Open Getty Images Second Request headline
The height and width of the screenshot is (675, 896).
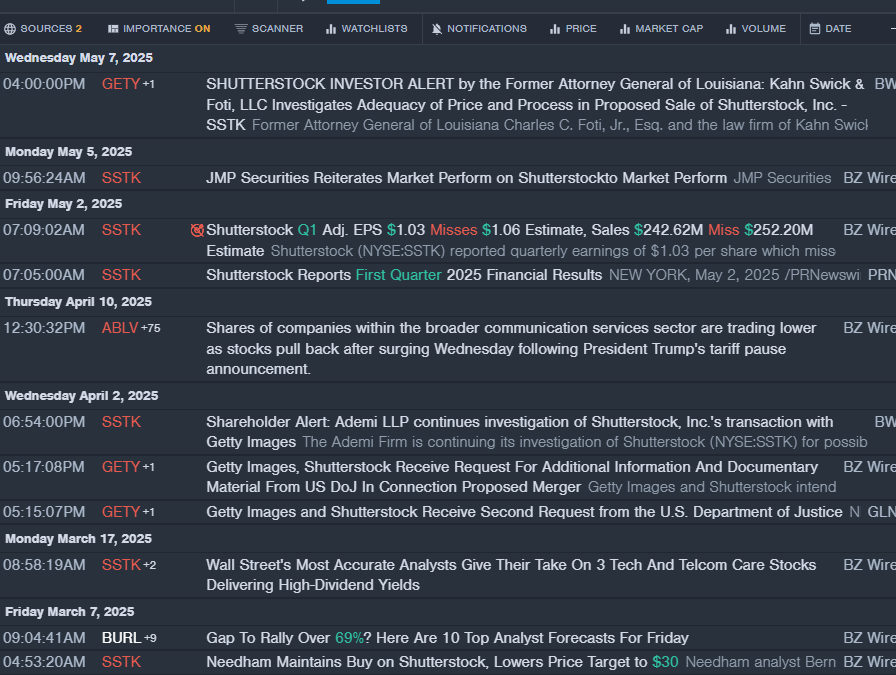pyautogui.click(x=524, y=512)
